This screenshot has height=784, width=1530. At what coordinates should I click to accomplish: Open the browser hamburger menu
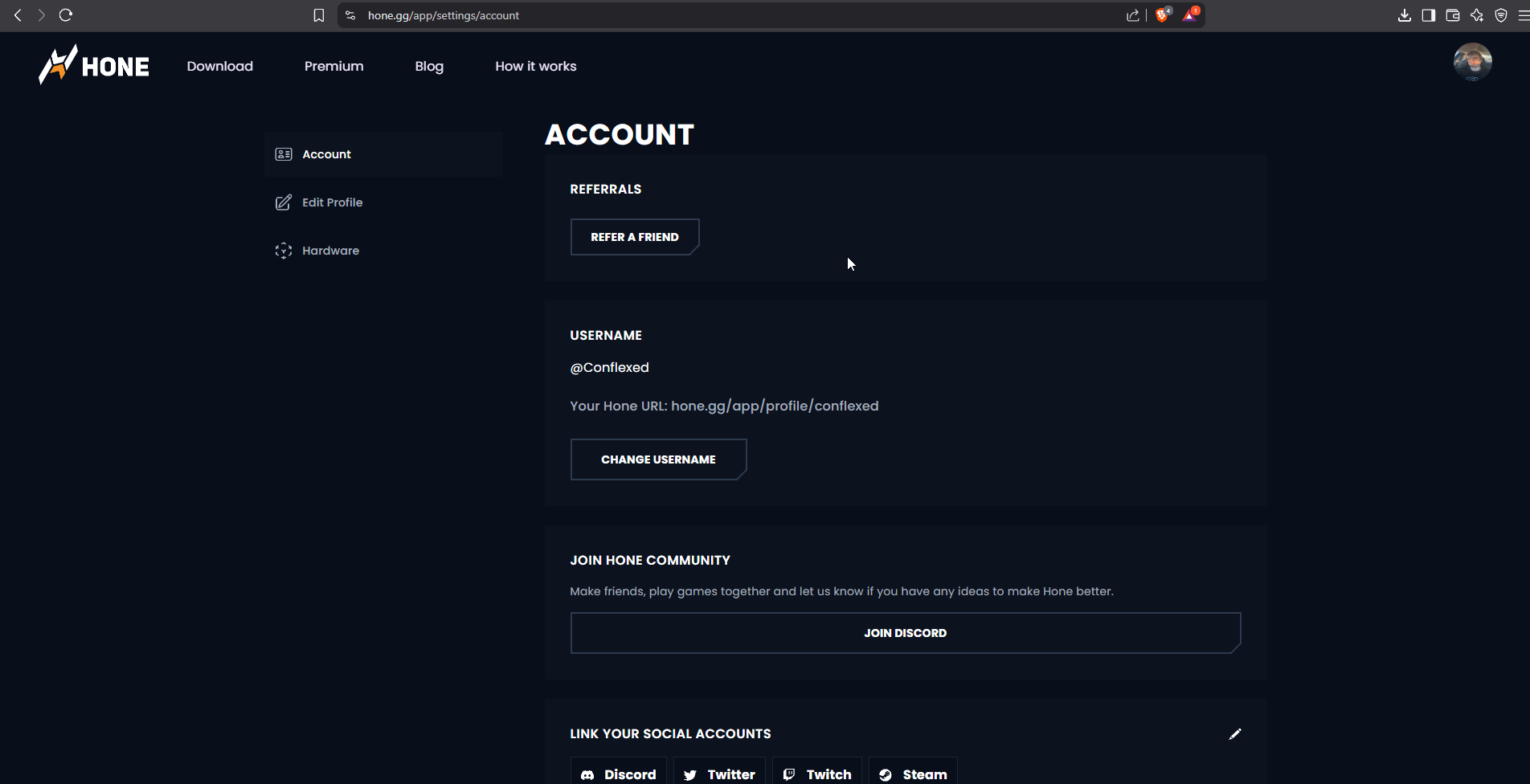pyautogui.click(x=1524, y=15)
